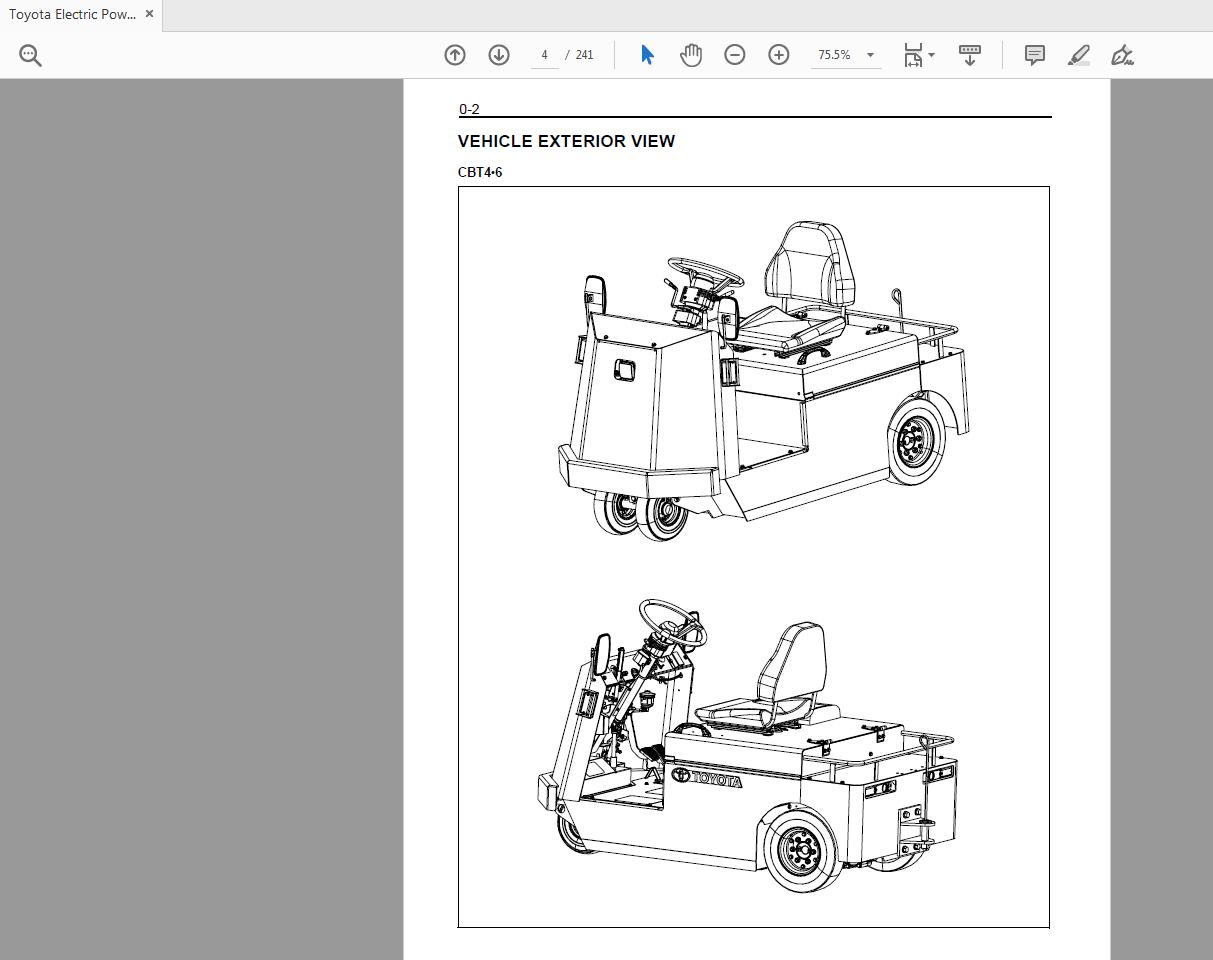Go to the previous page with up arrow
This screenshot has width=1213, height=960.
point(454,55)
